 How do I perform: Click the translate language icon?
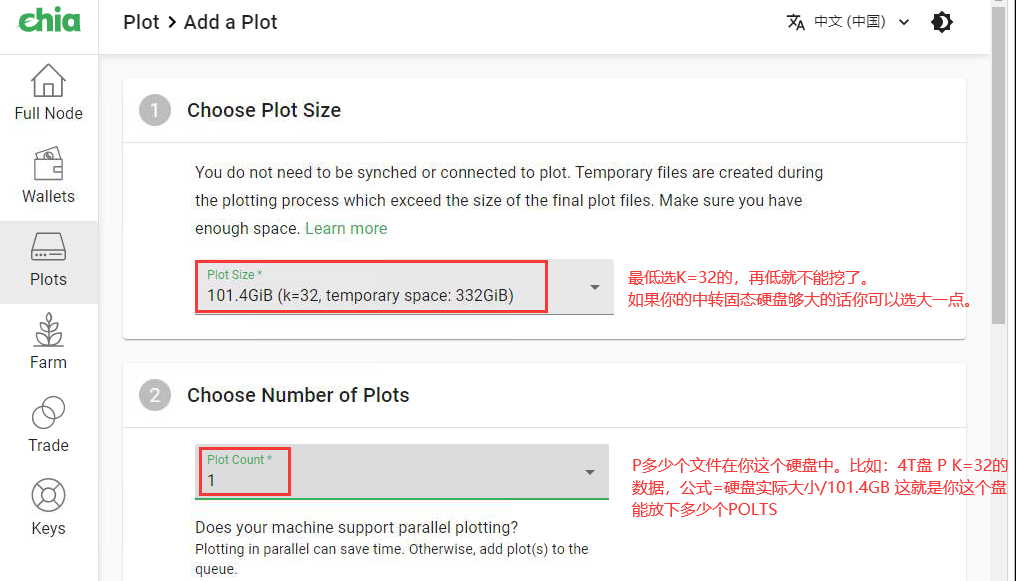[796, 22]
